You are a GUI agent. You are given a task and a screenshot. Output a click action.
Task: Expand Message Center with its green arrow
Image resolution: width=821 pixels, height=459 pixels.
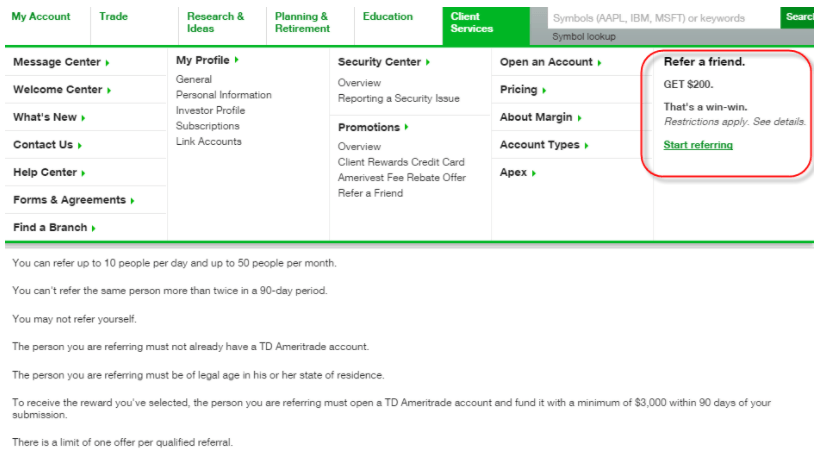pyautogui.click(x=107, y=63)
